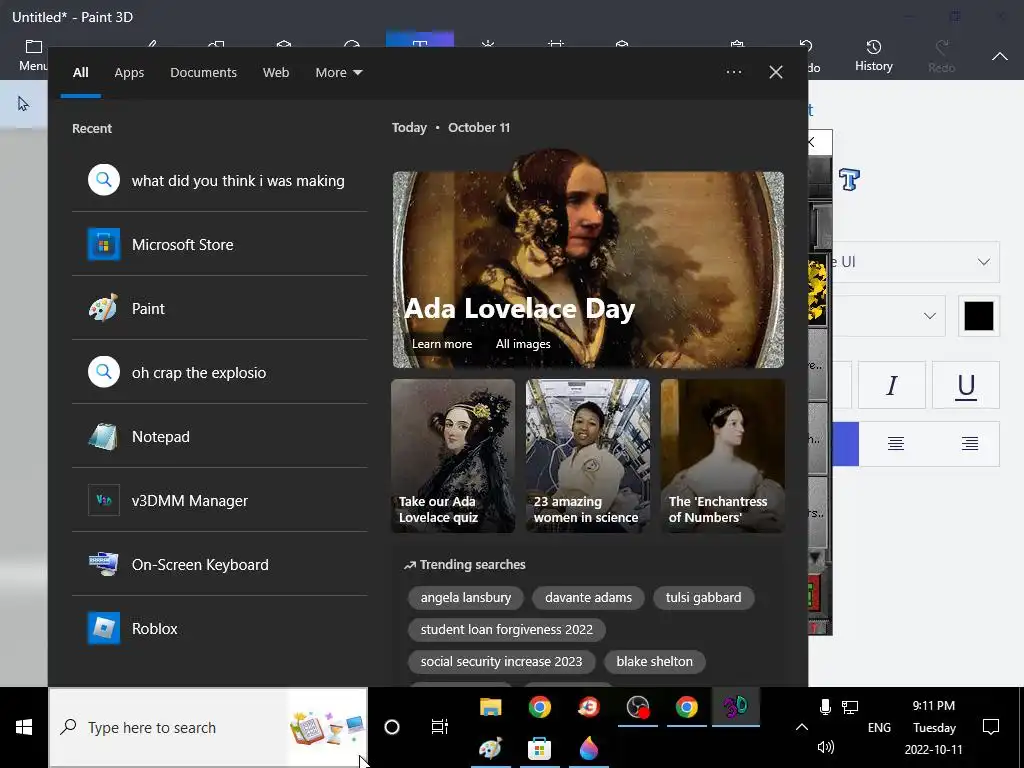The image size is (1024, 768).
Task: Open The 'Enchantress of Numbers' card
Action: (722, 456)
